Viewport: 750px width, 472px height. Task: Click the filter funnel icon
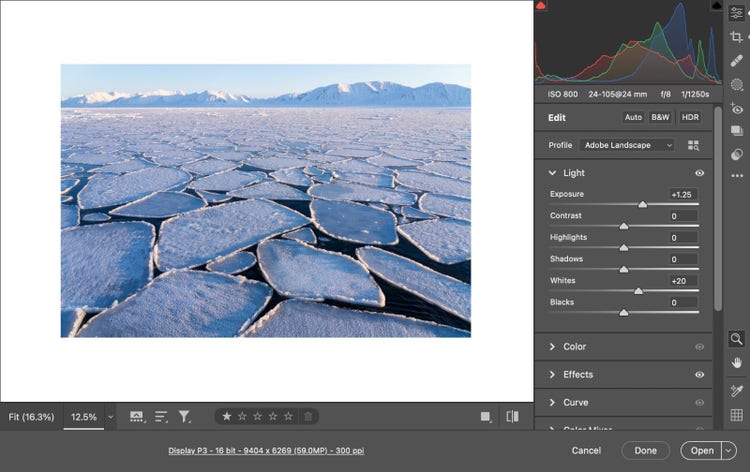point(185,416)
